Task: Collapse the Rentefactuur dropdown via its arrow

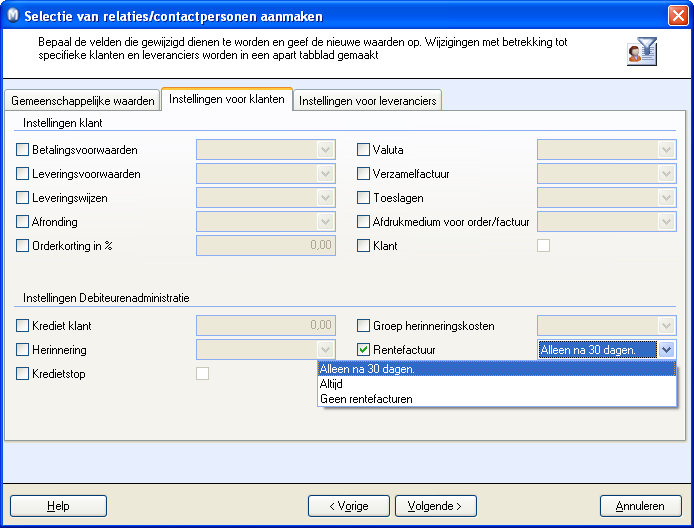Action: pyautogui.click(x=667, y=350)
